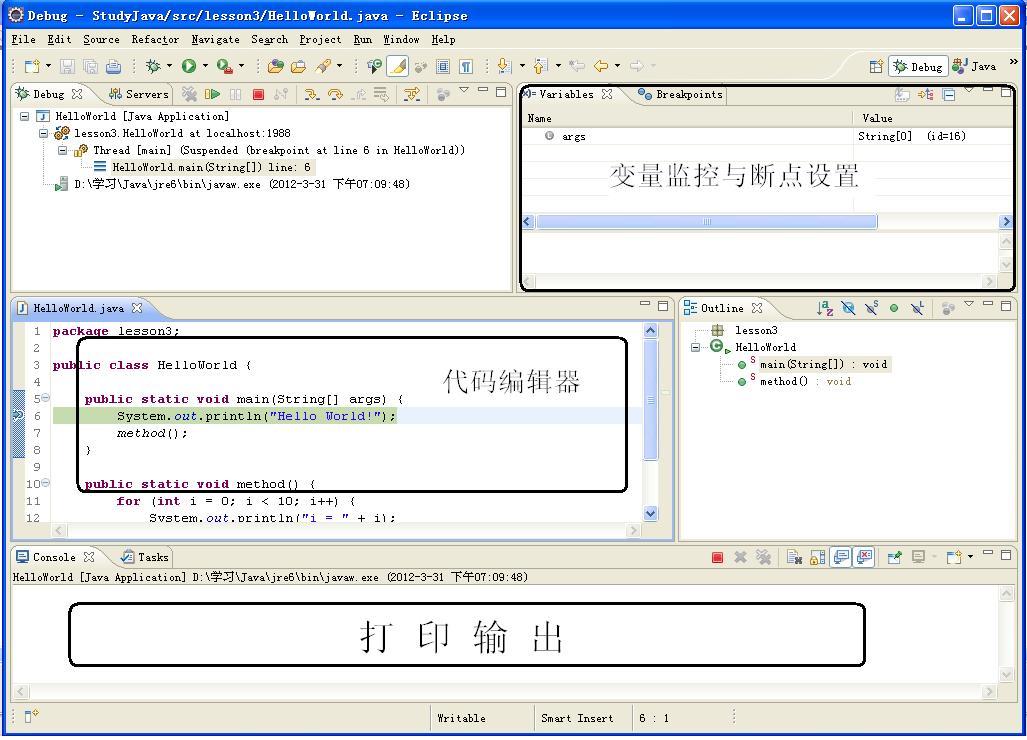Select the Debug perspective button
This screenshot has width=1027, height=740.
pos(918,66)
